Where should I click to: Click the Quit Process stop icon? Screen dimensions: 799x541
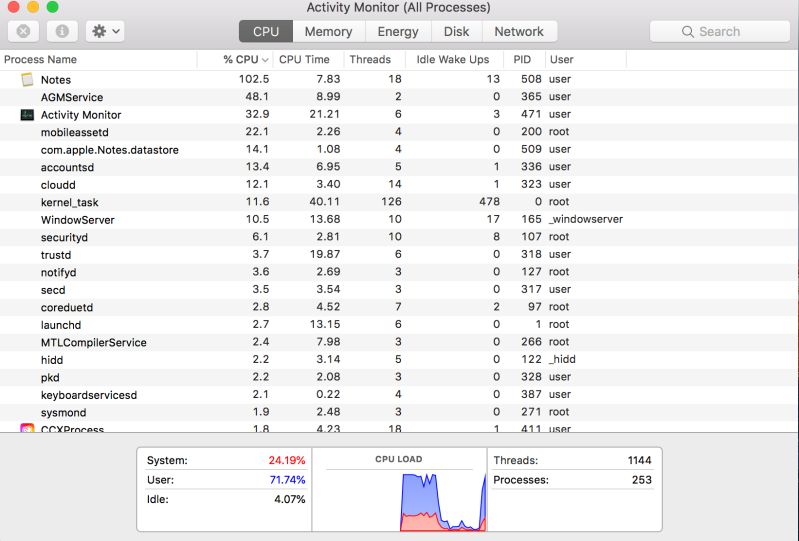pyautogui.click(x=23, y=32)
